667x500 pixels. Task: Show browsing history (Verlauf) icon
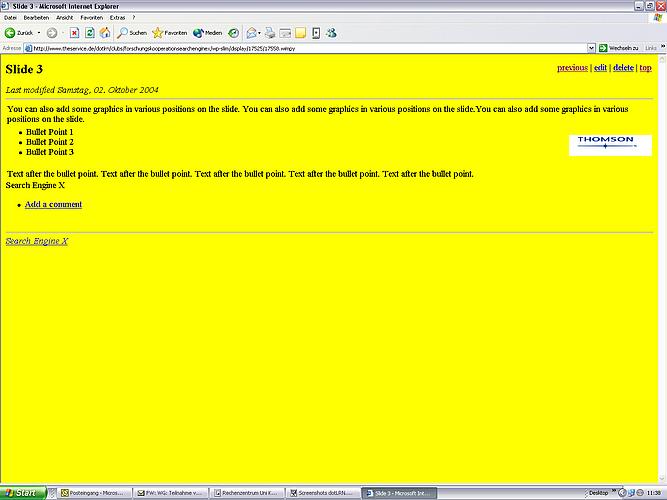pos(234,33)
